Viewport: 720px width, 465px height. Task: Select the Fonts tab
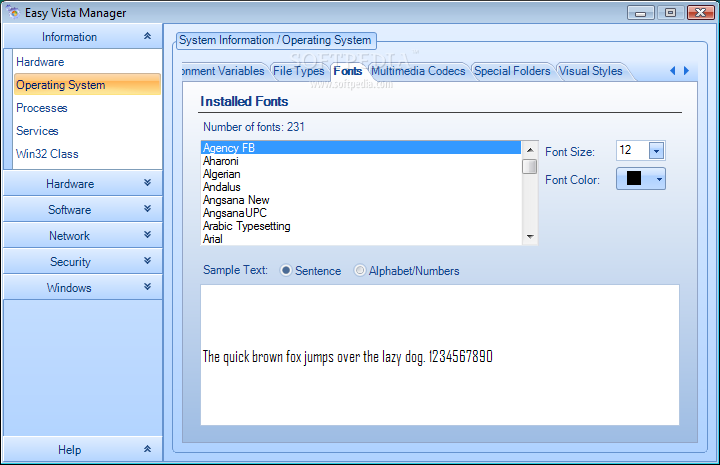coord(348,71)
